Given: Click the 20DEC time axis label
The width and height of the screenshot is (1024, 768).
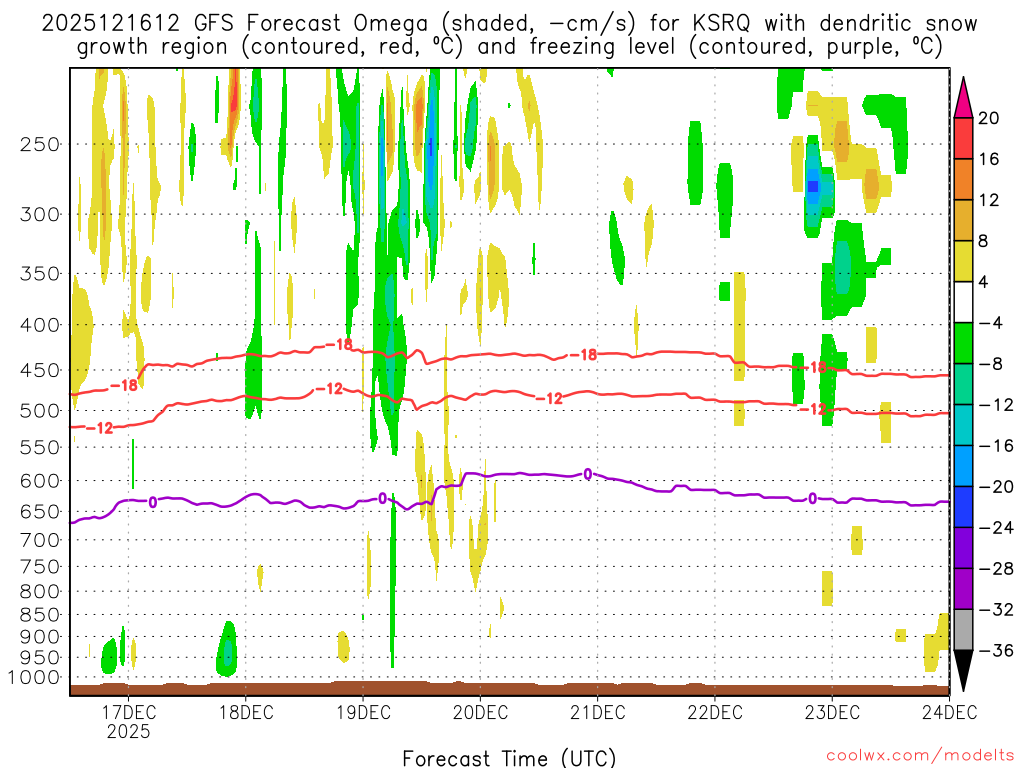Looking at the screenshot, I should click(481, 712).
